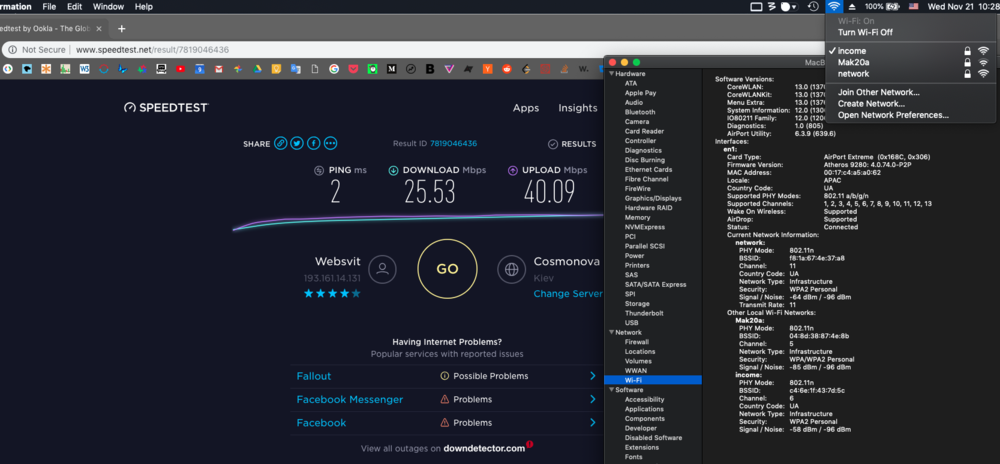The image size is (1000, 464).
Task: Click the Change Server link
Action: [568, 294]
